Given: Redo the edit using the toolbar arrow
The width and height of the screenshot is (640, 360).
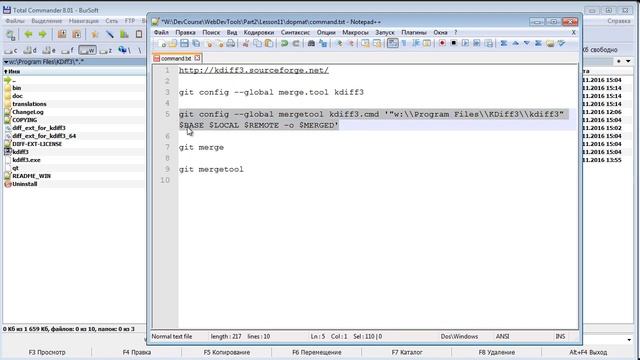Looking at the screenshot, I should click(x=296, y=43).
